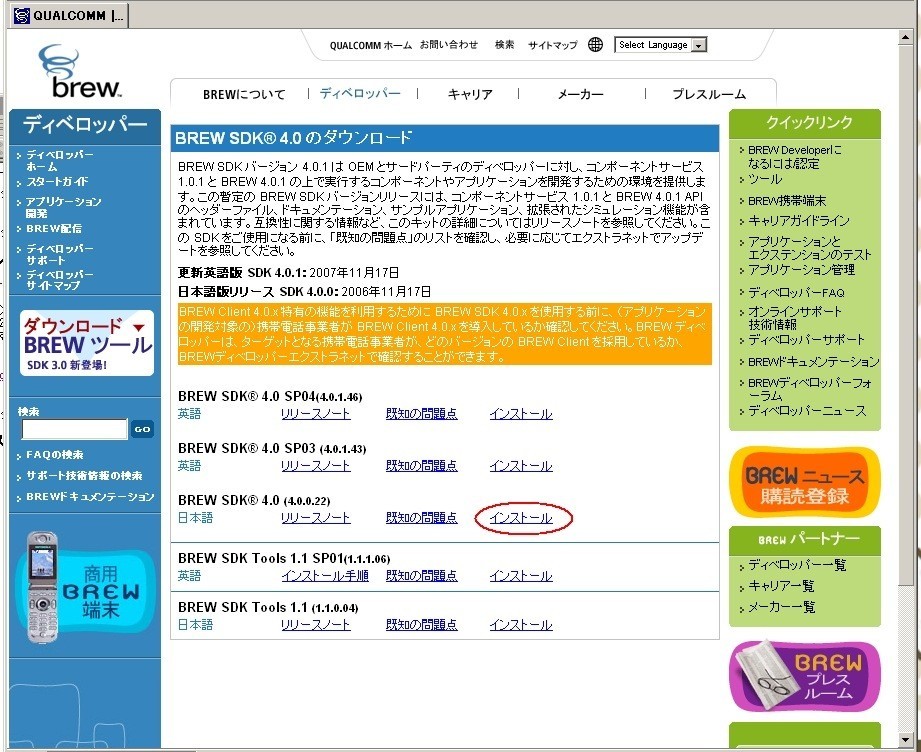Open ディベロッパー一覧 partner link
Viewport: 921px width, 752px height.
tap(797, 565)
